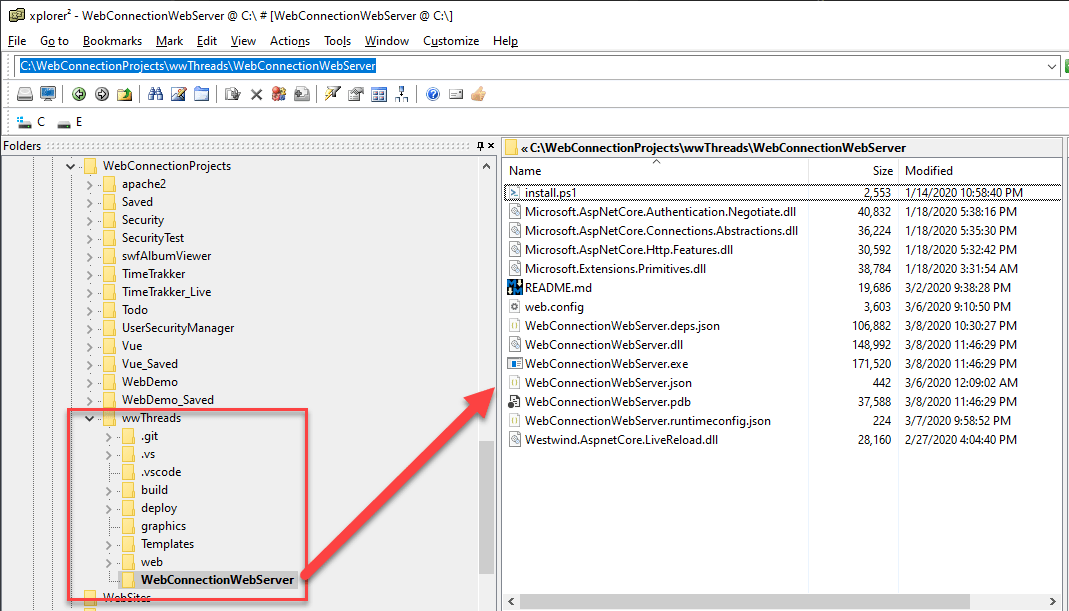Expand the Templates folder node
This screenshot has width=1069, height=611.
pyautogui.click(x=108, y=544)
